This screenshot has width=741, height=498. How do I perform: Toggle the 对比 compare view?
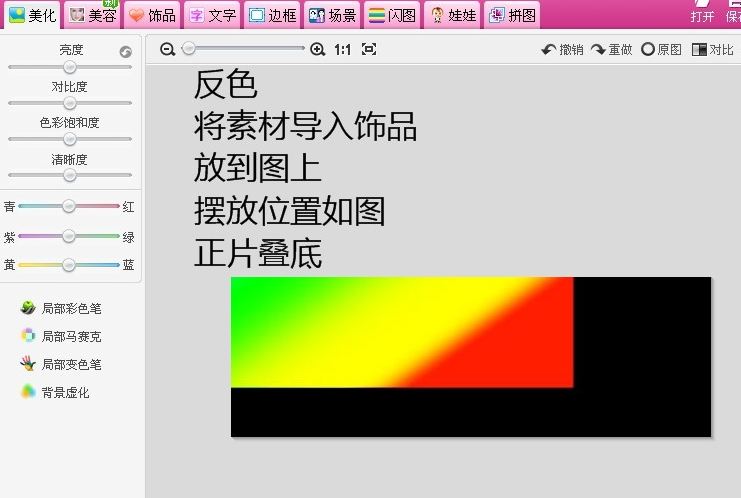712,49
